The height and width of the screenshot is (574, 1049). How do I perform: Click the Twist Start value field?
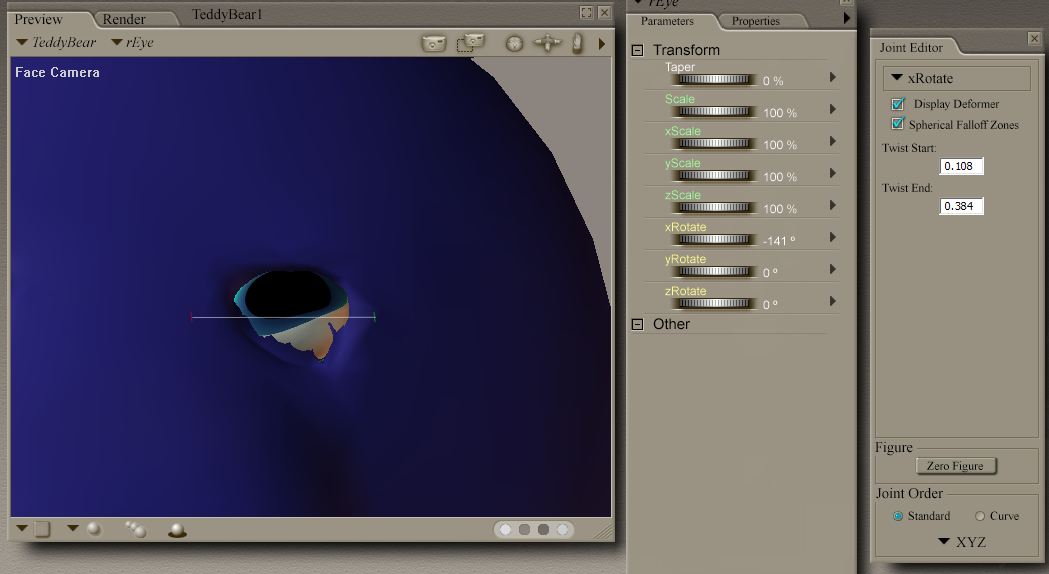(x=962, y=166)
